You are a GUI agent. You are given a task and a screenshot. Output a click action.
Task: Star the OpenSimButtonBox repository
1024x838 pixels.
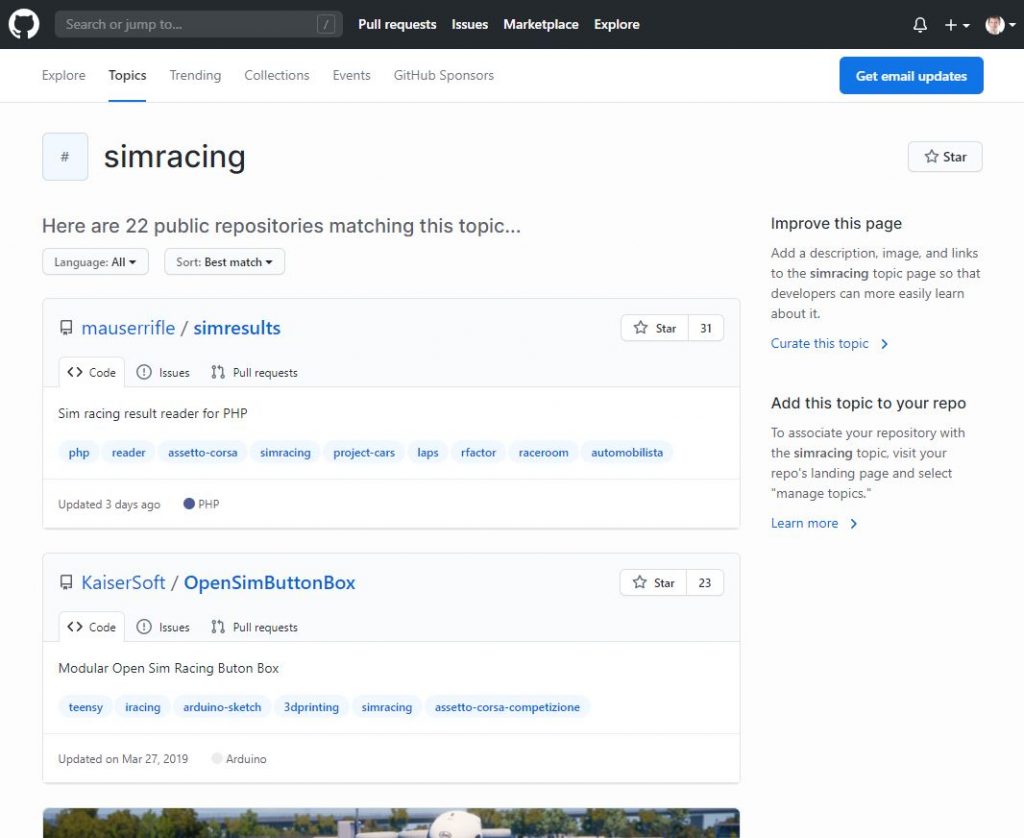tap(653, 583)
